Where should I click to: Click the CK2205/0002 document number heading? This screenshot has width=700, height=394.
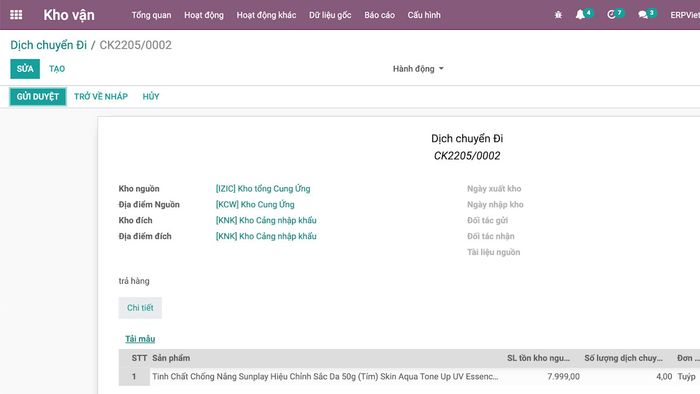coord(467,156)
